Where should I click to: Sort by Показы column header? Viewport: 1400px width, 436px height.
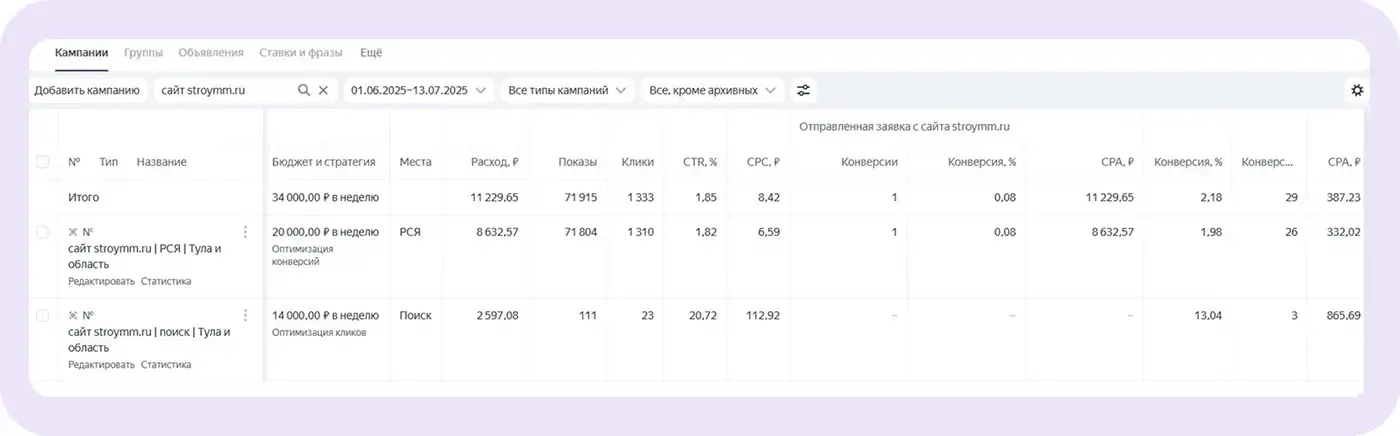pyautogui.click(x=578, y=162)
